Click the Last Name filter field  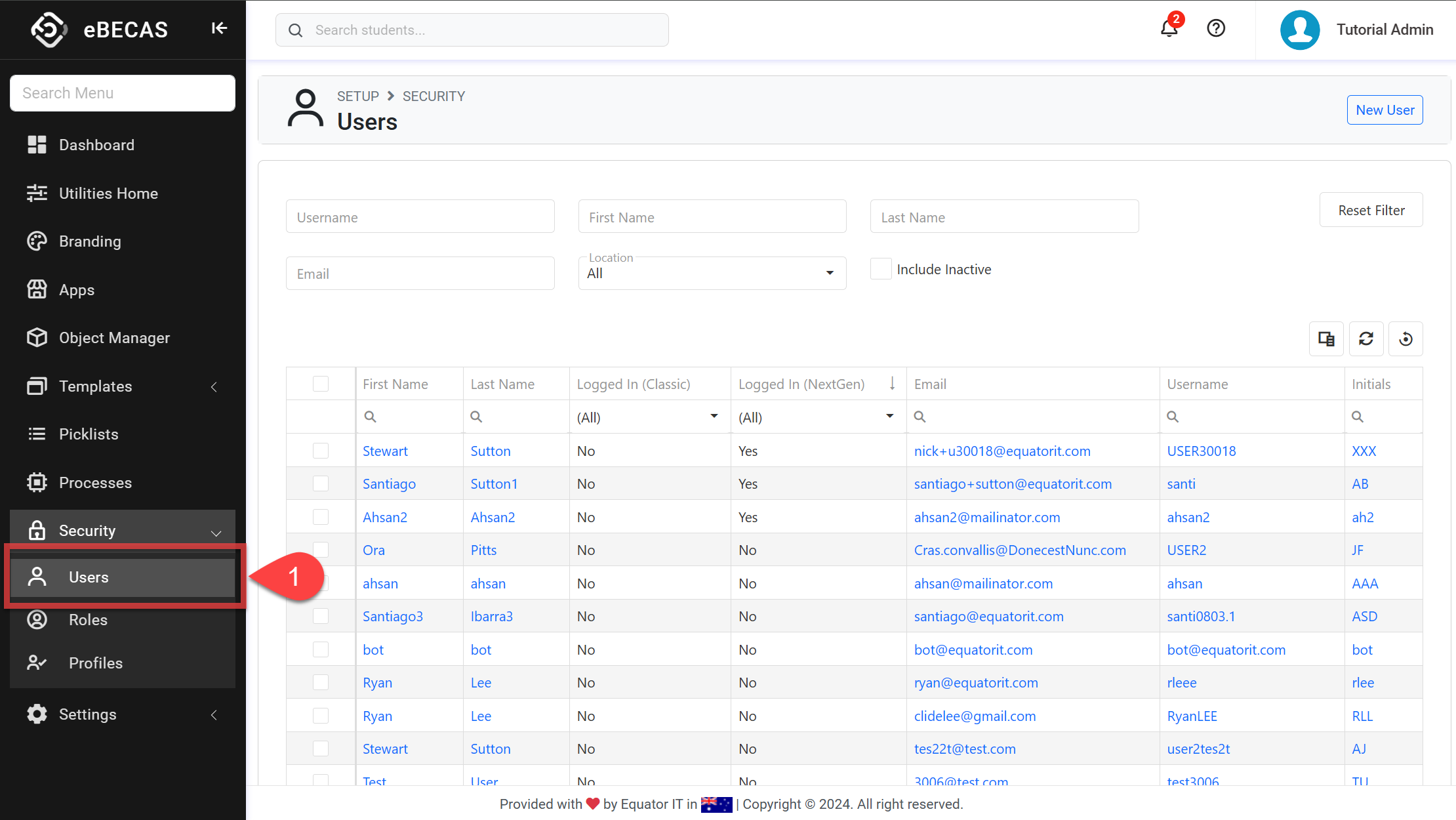(1004, 216)
